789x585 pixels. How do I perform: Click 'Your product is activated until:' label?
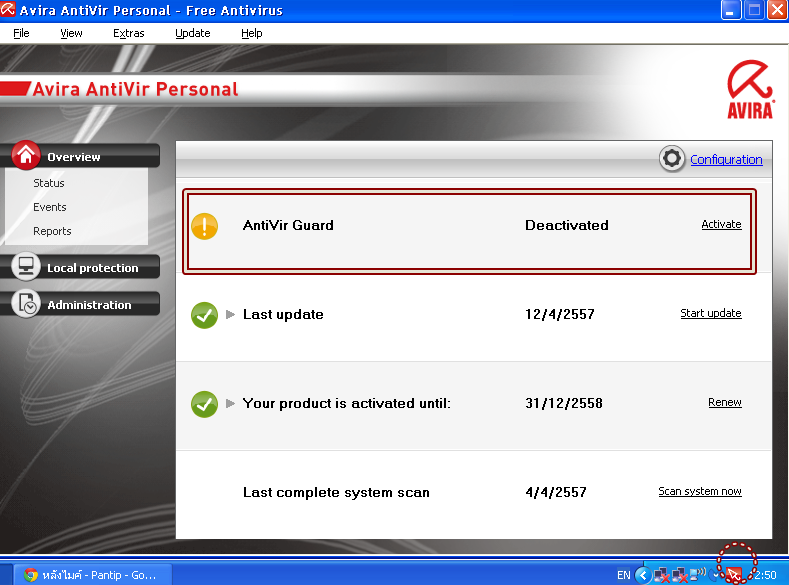tap(346, 403)
